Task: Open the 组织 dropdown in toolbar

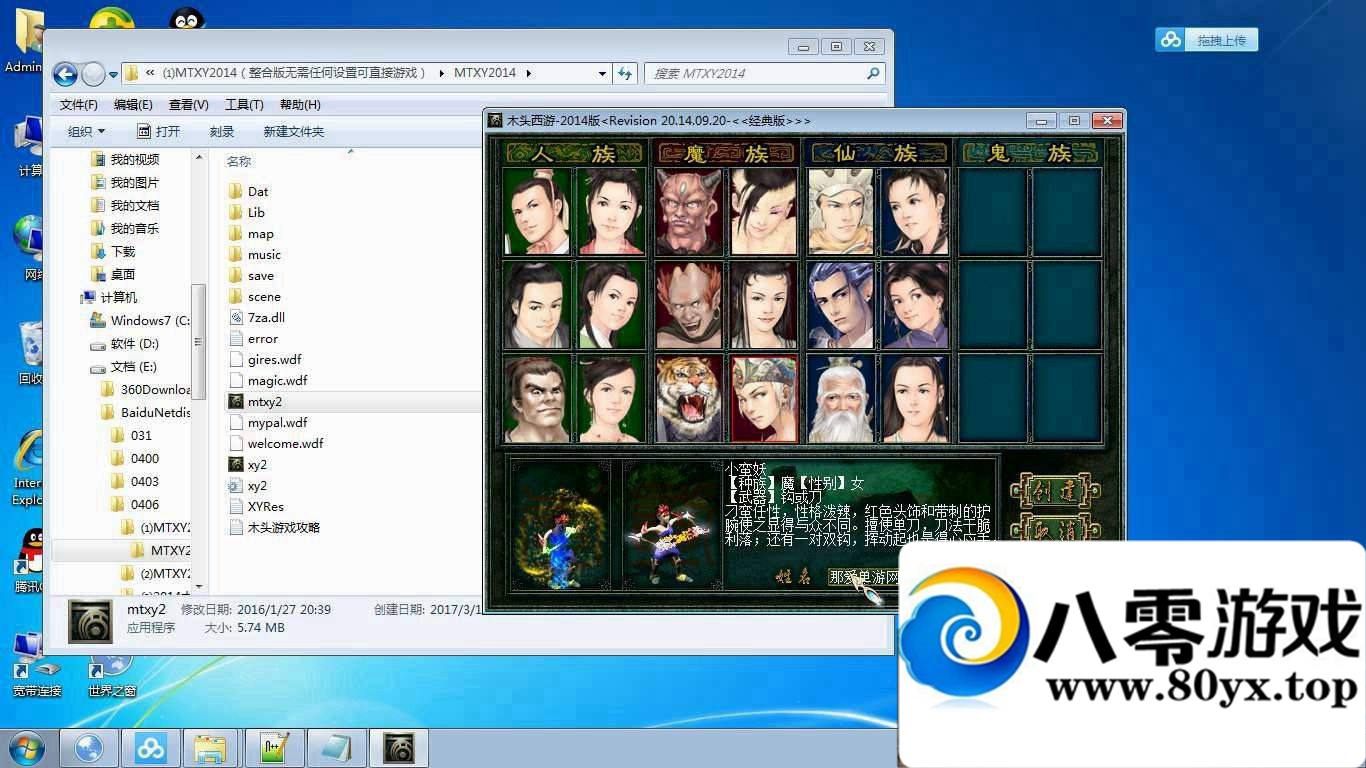Action: 86,132
